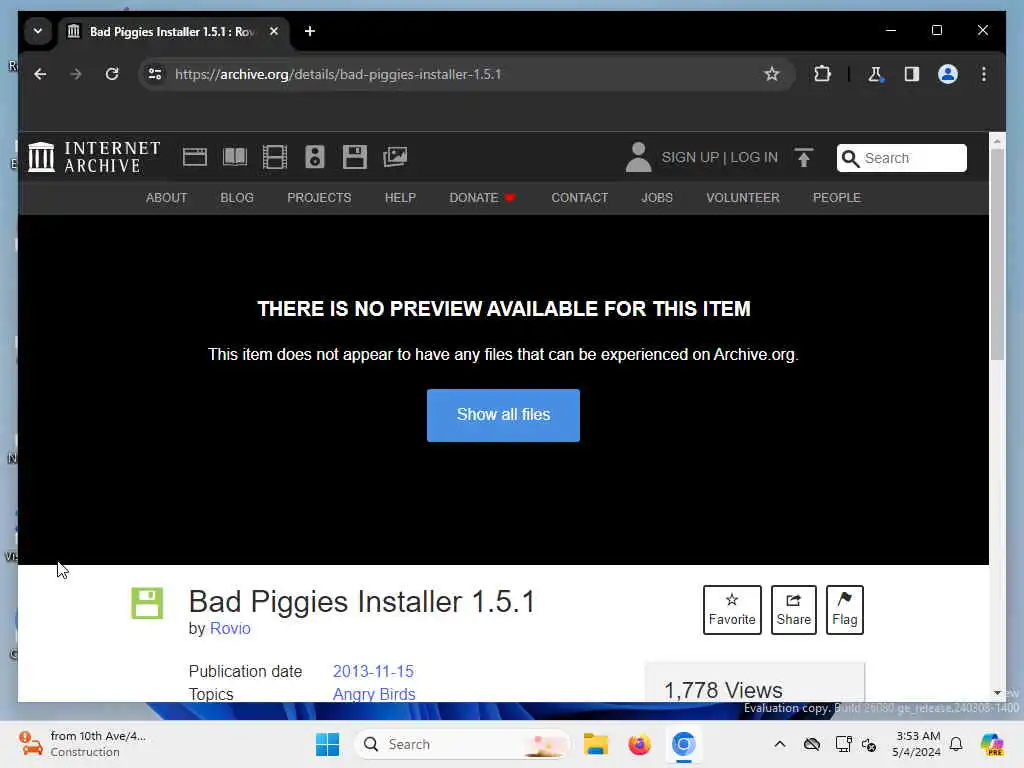Viewport: 1024px width, 768px height.
Task: Click the Chrome taskbar icon
Action: (x=683, y=744)
